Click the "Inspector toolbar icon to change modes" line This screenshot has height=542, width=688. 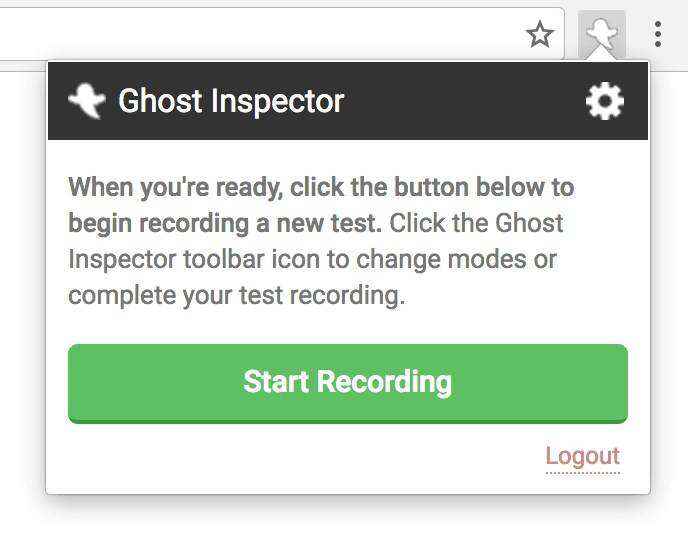(x=312, y=260)
